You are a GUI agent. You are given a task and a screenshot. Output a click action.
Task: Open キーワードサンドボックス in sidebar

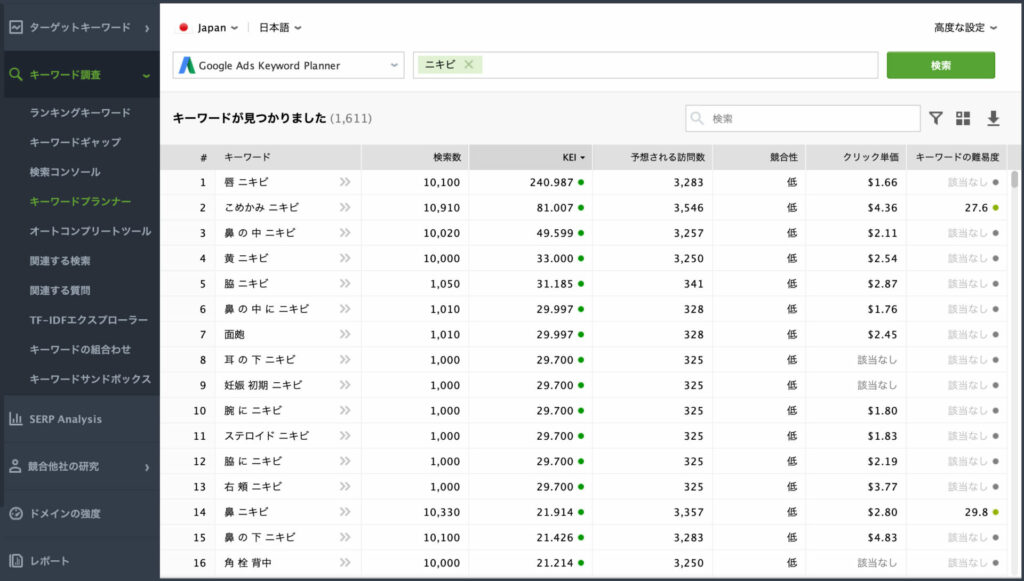(90, 379)
